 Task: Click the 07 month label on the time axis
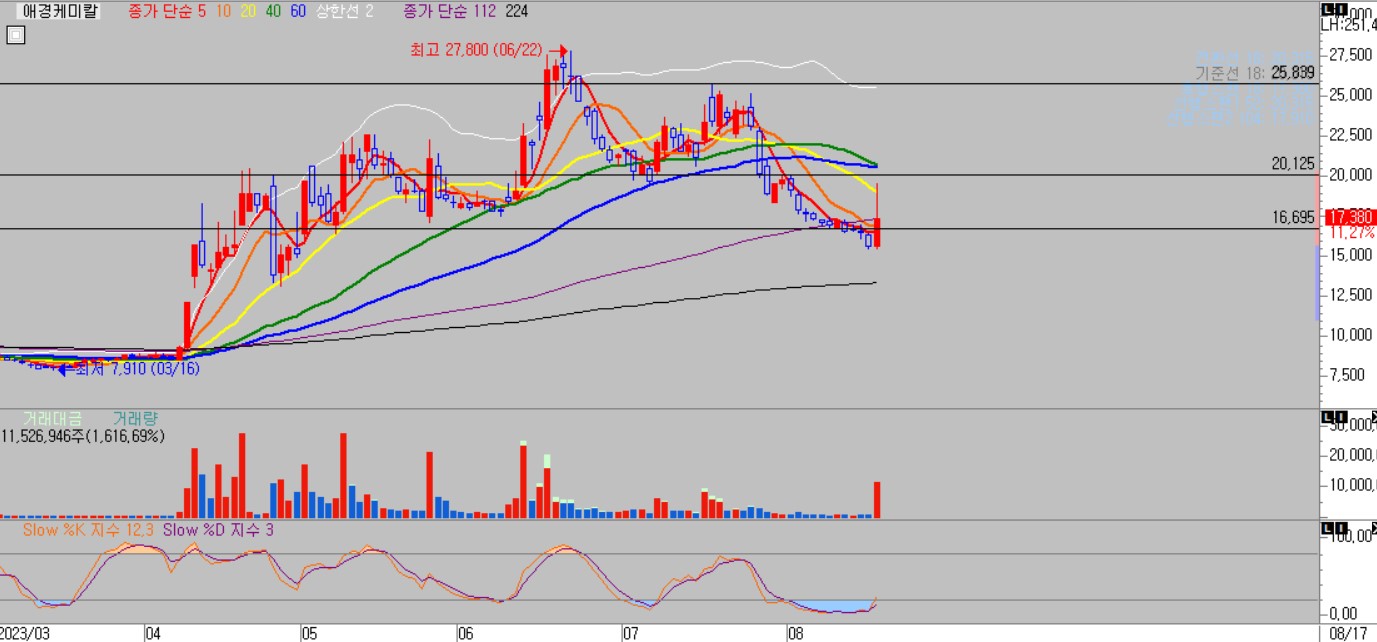630,634
